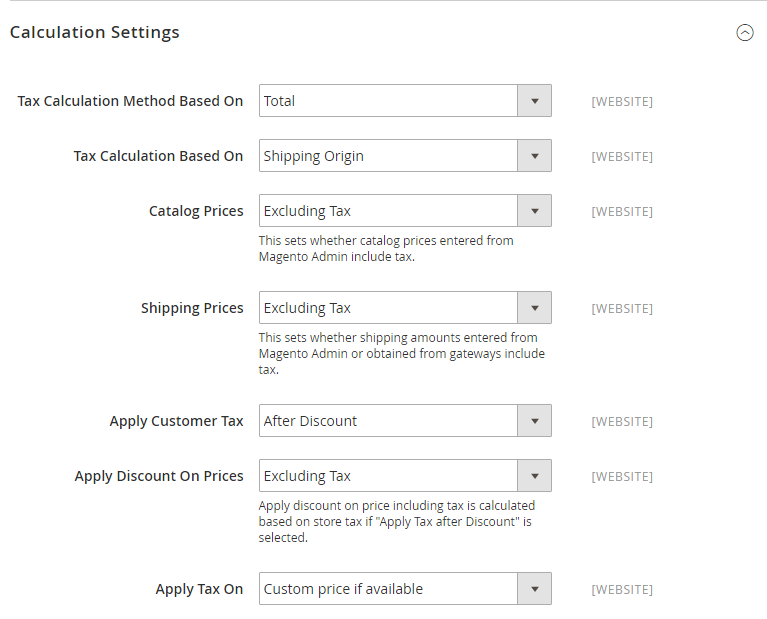
Task: Click the Catalog Prices label
Action: pos(196,211)
